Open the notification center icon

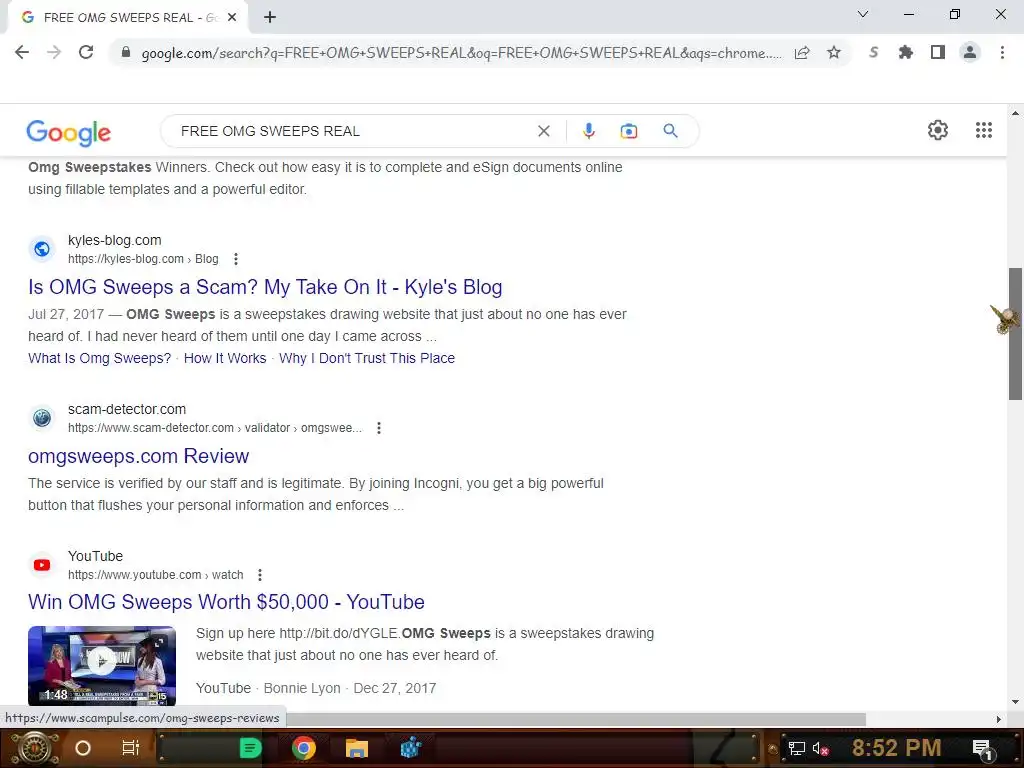coord(982,749)
